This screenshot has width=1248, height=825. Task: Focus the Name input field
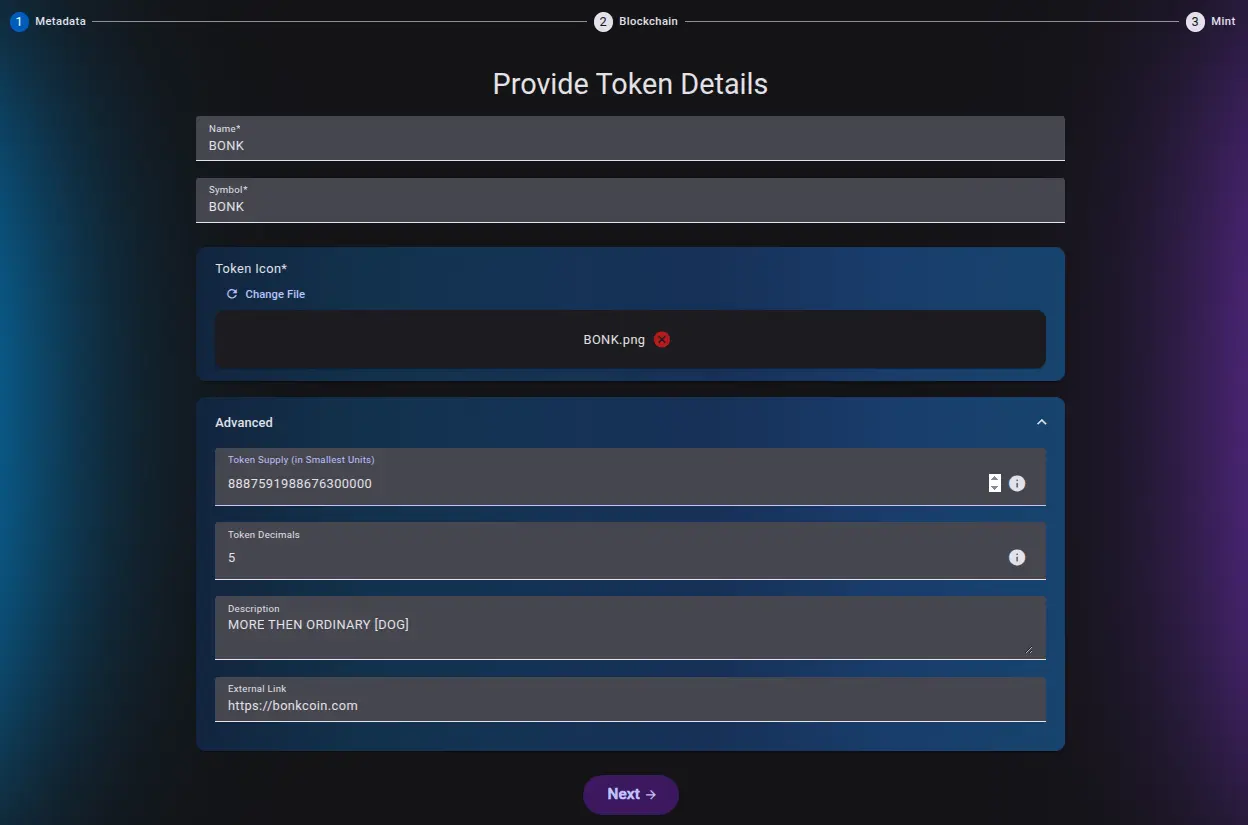tap(630, 138)
